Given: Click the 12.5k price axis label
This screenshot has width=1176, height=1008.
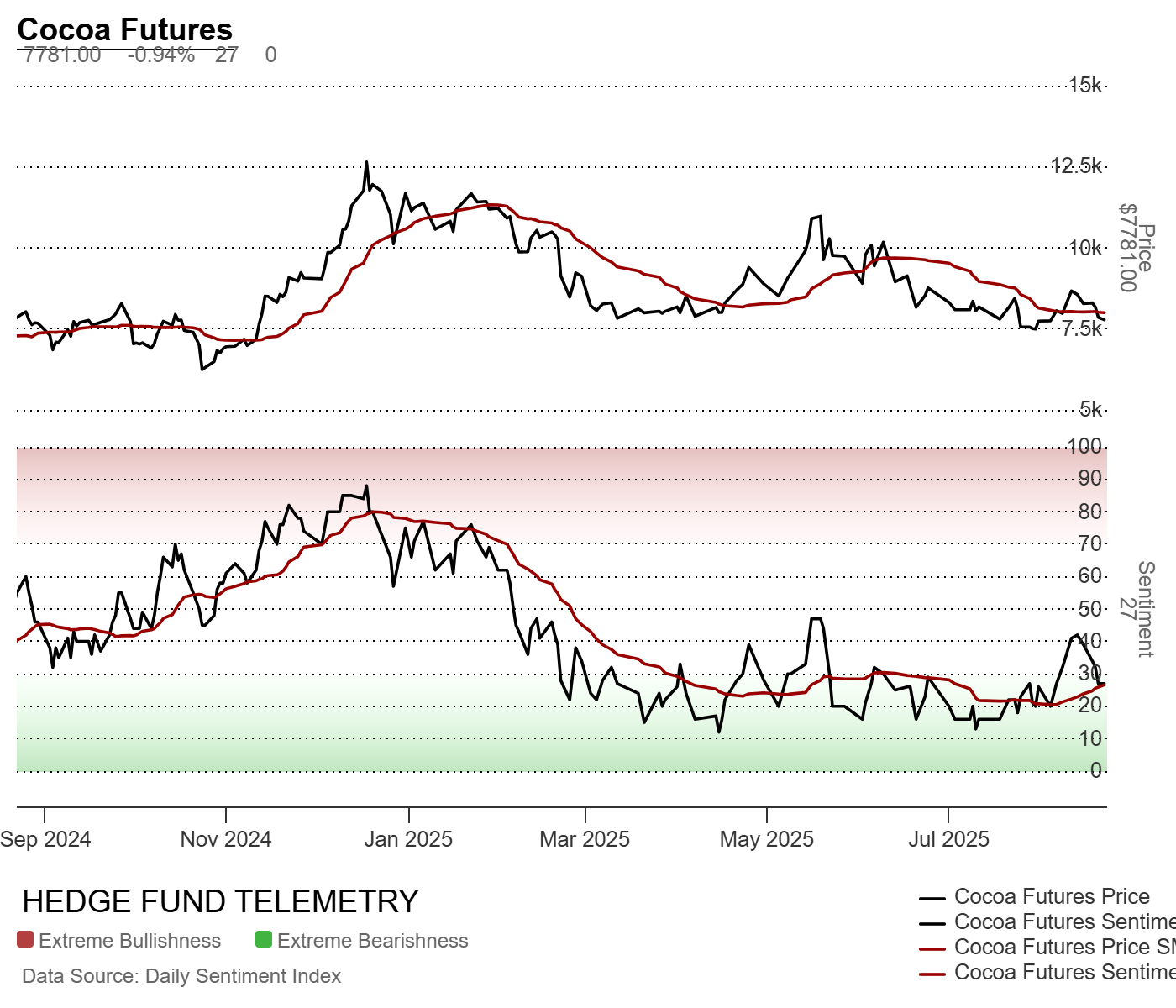Looking at the screenshot, I should click(x=1076, y=165).
